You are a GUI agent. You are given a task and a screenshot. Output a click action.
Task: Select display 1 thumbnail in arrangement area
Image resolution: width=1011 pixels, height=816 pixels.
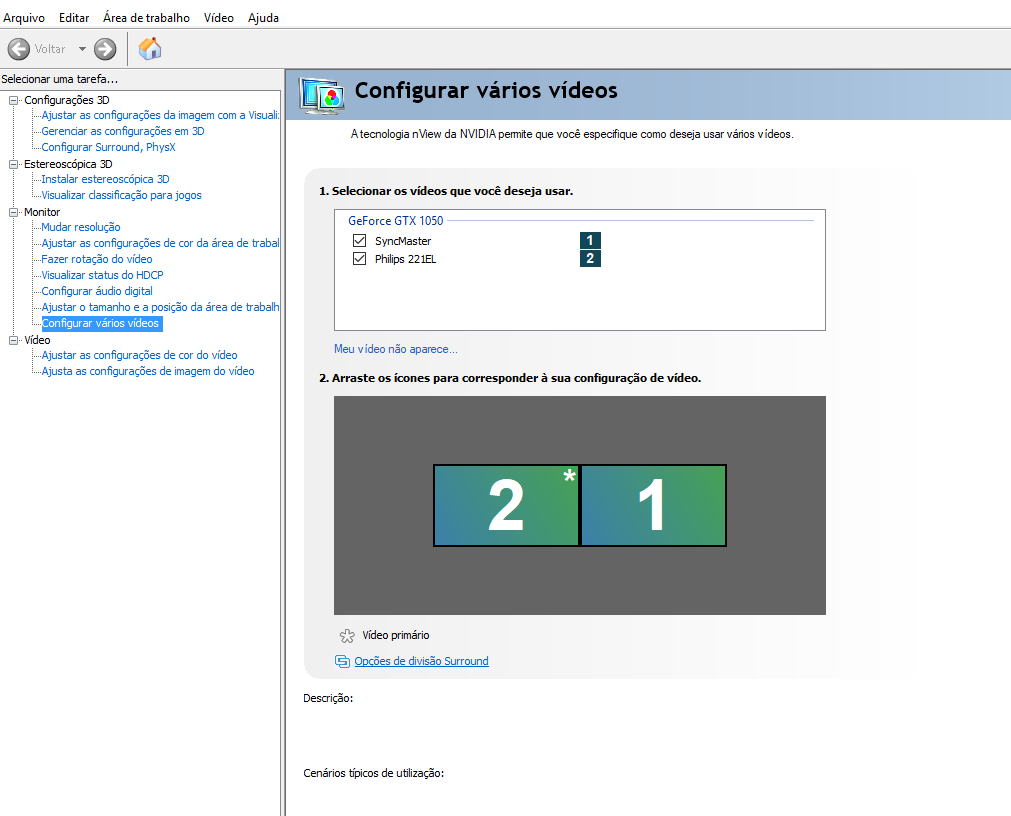pos(654,505)
